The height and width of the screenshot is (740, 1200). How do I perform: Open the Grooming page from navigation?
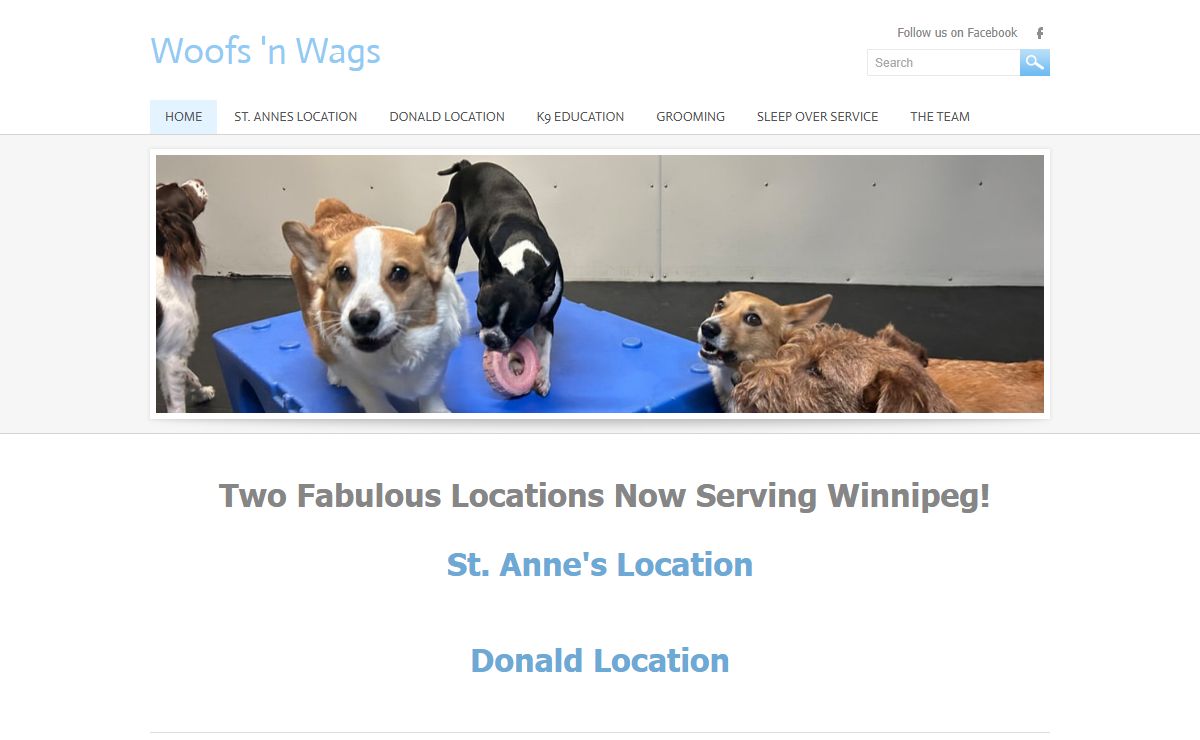point(690,117)
